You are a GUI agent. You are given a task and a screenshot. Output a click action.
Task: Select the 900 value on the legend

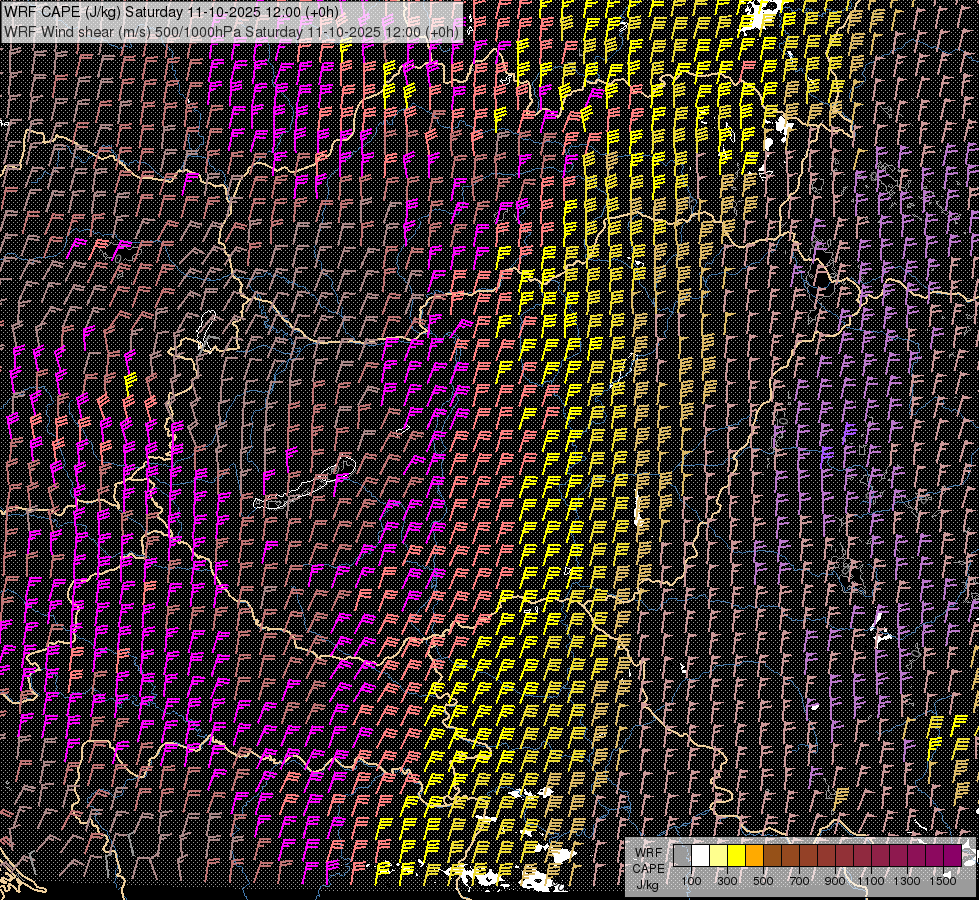click(835, 881)
